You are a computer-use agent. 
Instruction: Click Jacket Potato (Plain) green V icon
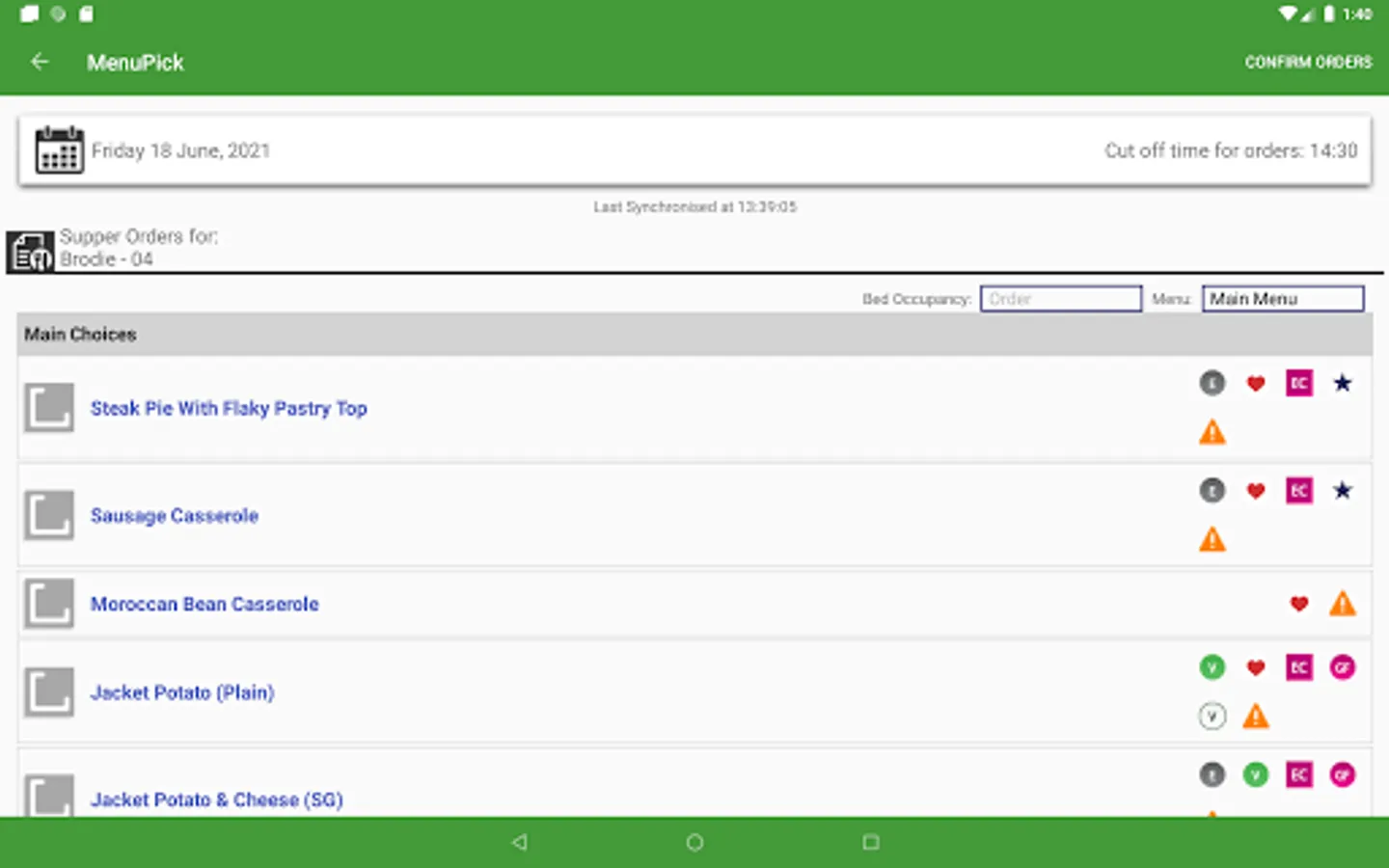[1212, 666]
